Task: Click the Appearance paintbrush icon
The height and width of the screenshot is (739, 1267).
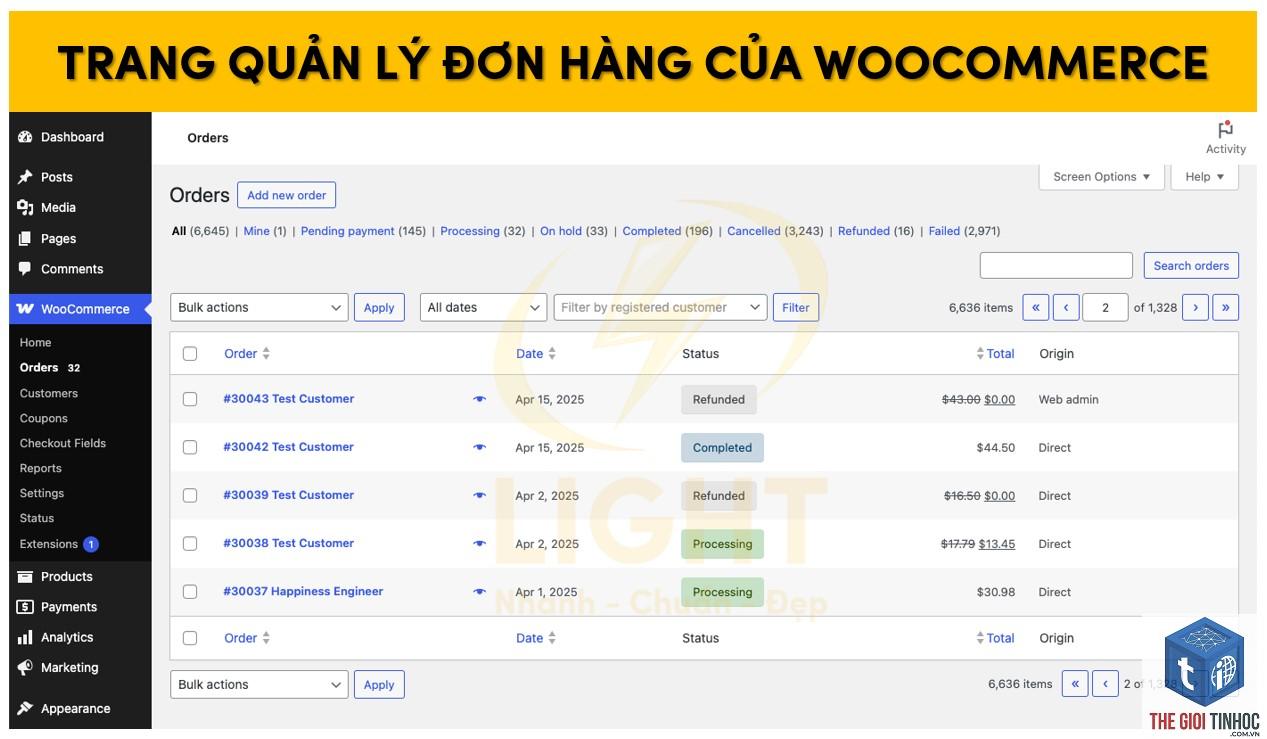Action: pos(25,708)
